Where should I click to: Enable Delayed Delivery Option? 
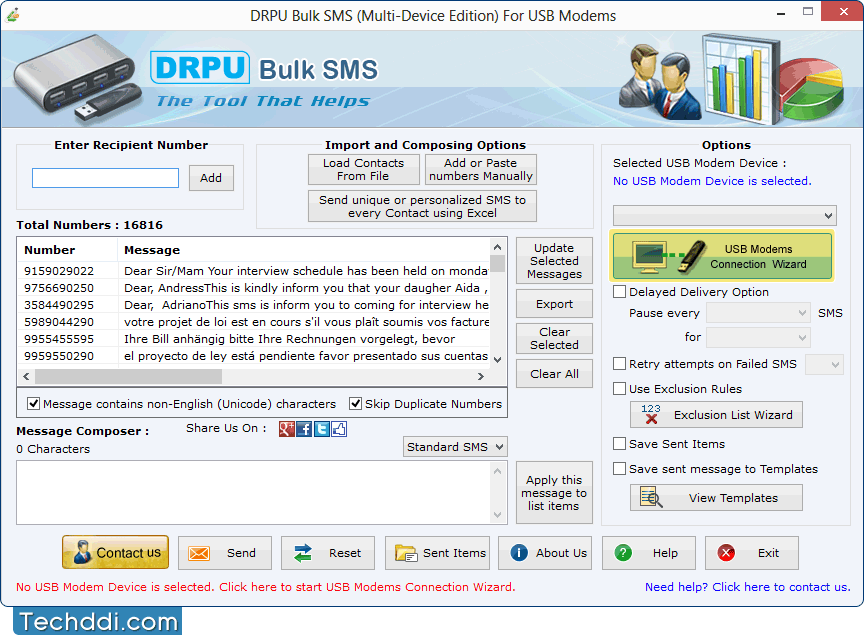pos(619,292)
